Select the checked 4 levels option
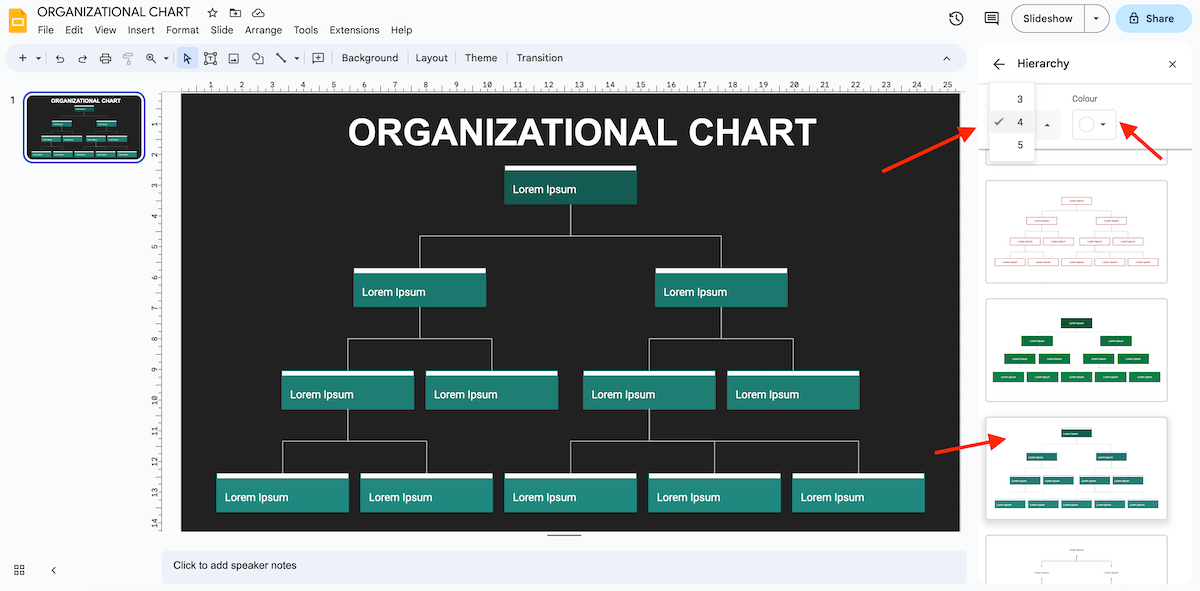 point(1012,122)
